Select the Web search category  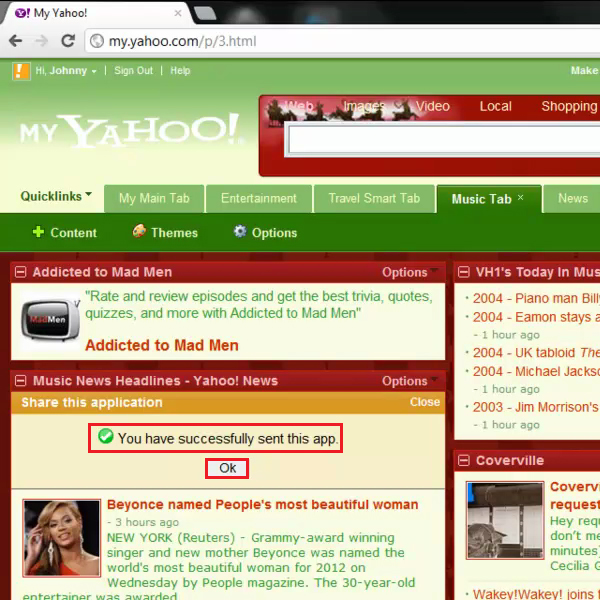(x=299, y=106)
